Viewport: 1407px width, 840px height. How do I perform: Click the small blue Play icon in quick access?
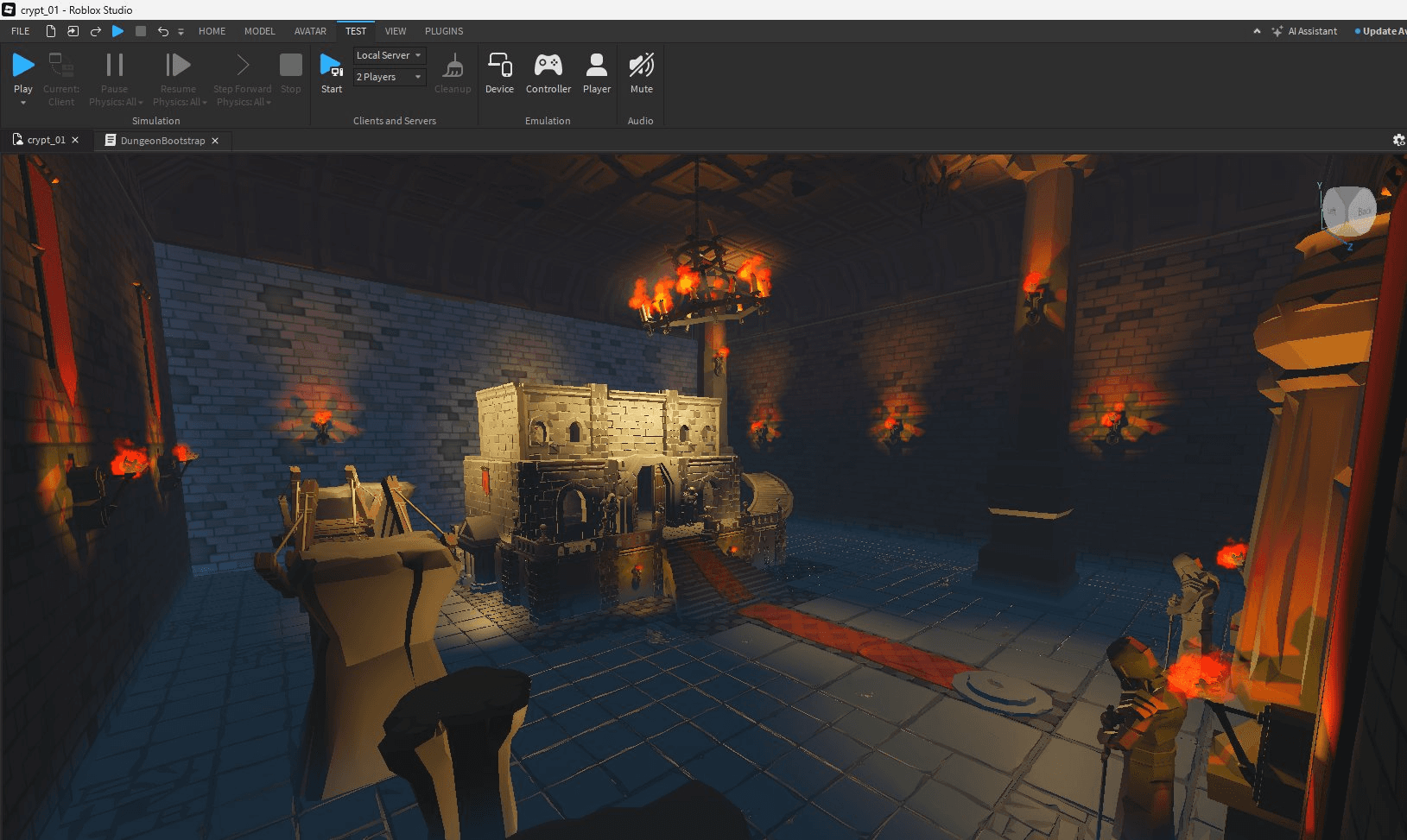click(x=118, y=31)
